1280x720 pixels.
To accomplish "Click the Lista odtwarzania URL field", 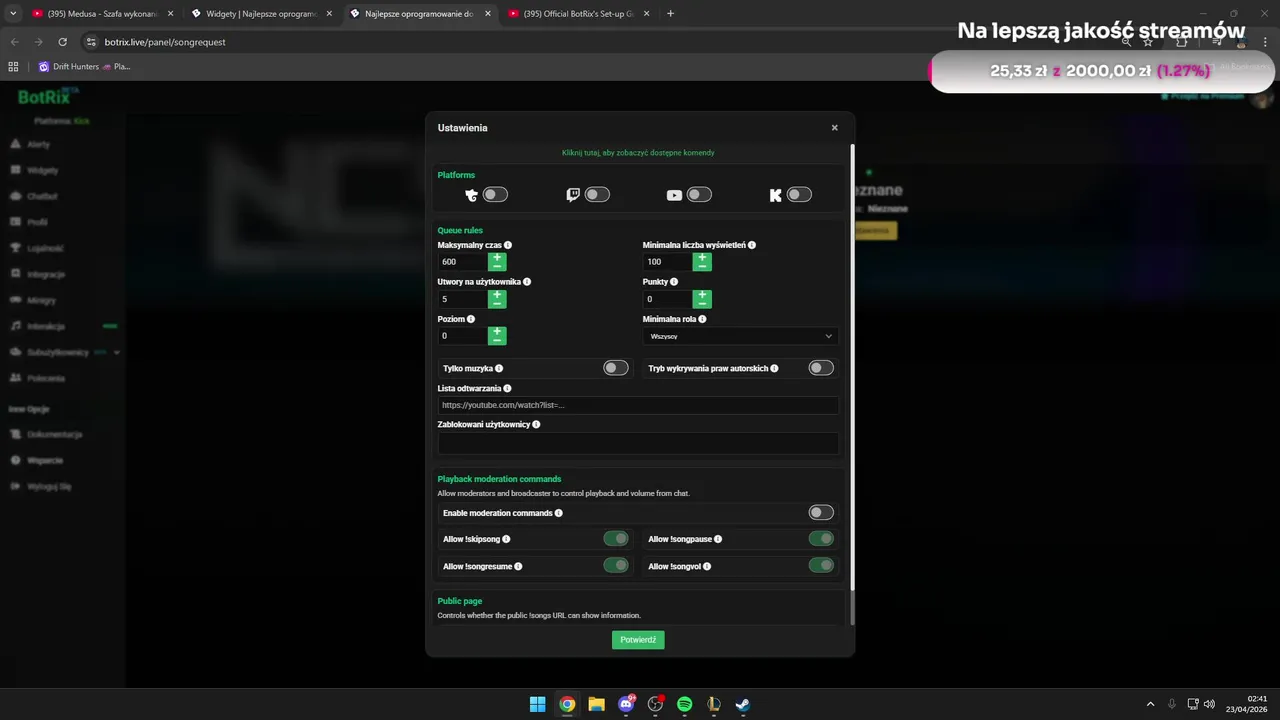I will tap(638, 405).
